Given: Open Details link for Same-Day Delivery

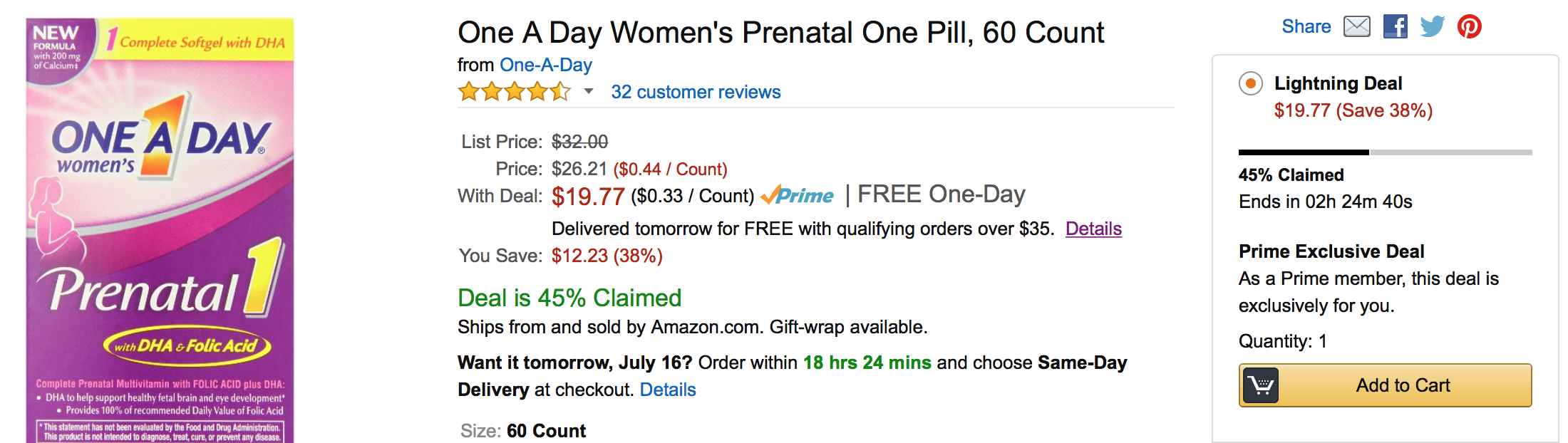Looking at the screenshot, I should tap(668, 390).
